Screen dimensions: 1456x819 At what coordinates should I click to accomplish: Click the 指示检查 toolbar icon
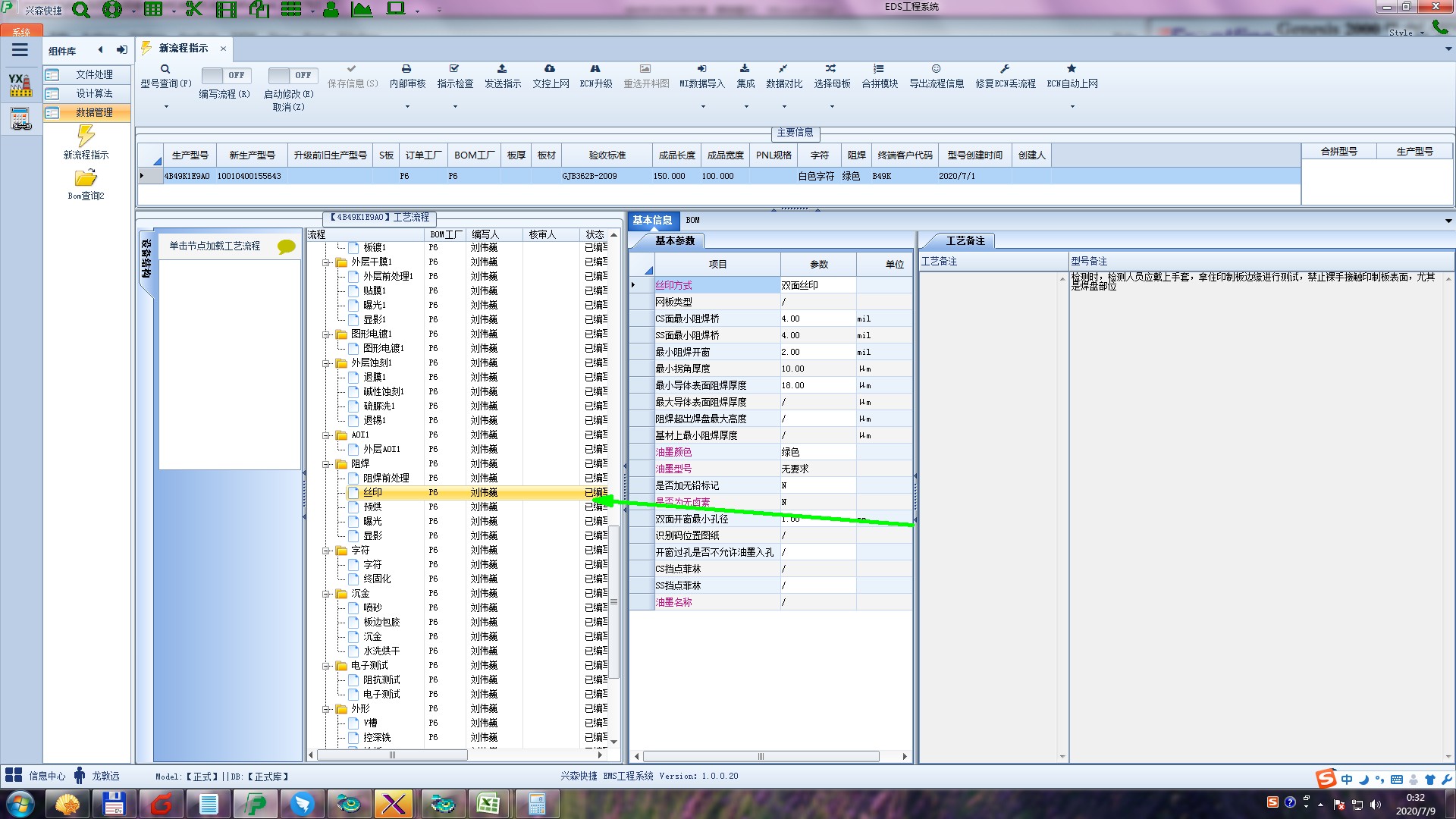click(x=454, y=69)
